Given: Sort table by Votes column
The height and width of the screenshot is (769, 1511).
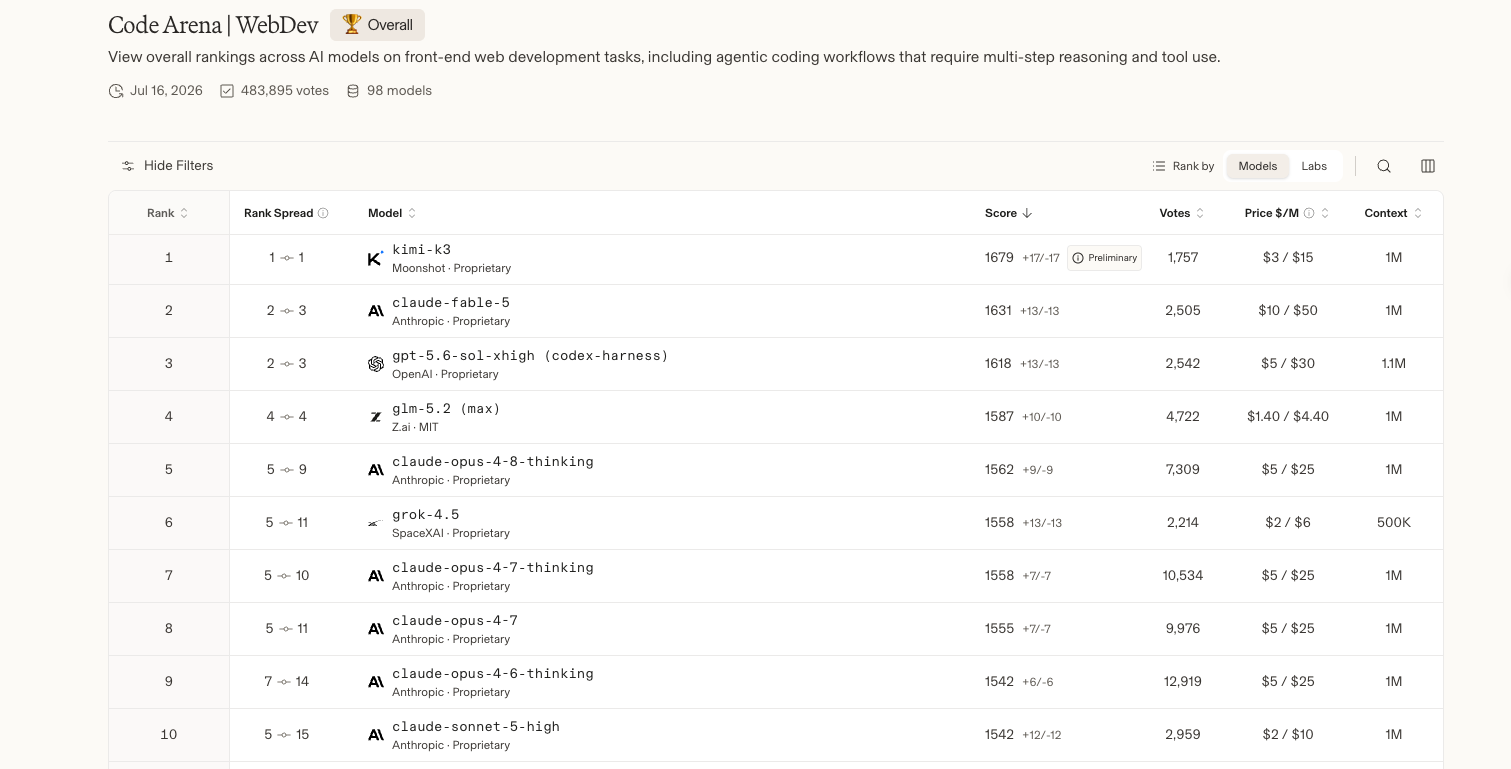Looking at the screenshot, I should click(1182, 213).
